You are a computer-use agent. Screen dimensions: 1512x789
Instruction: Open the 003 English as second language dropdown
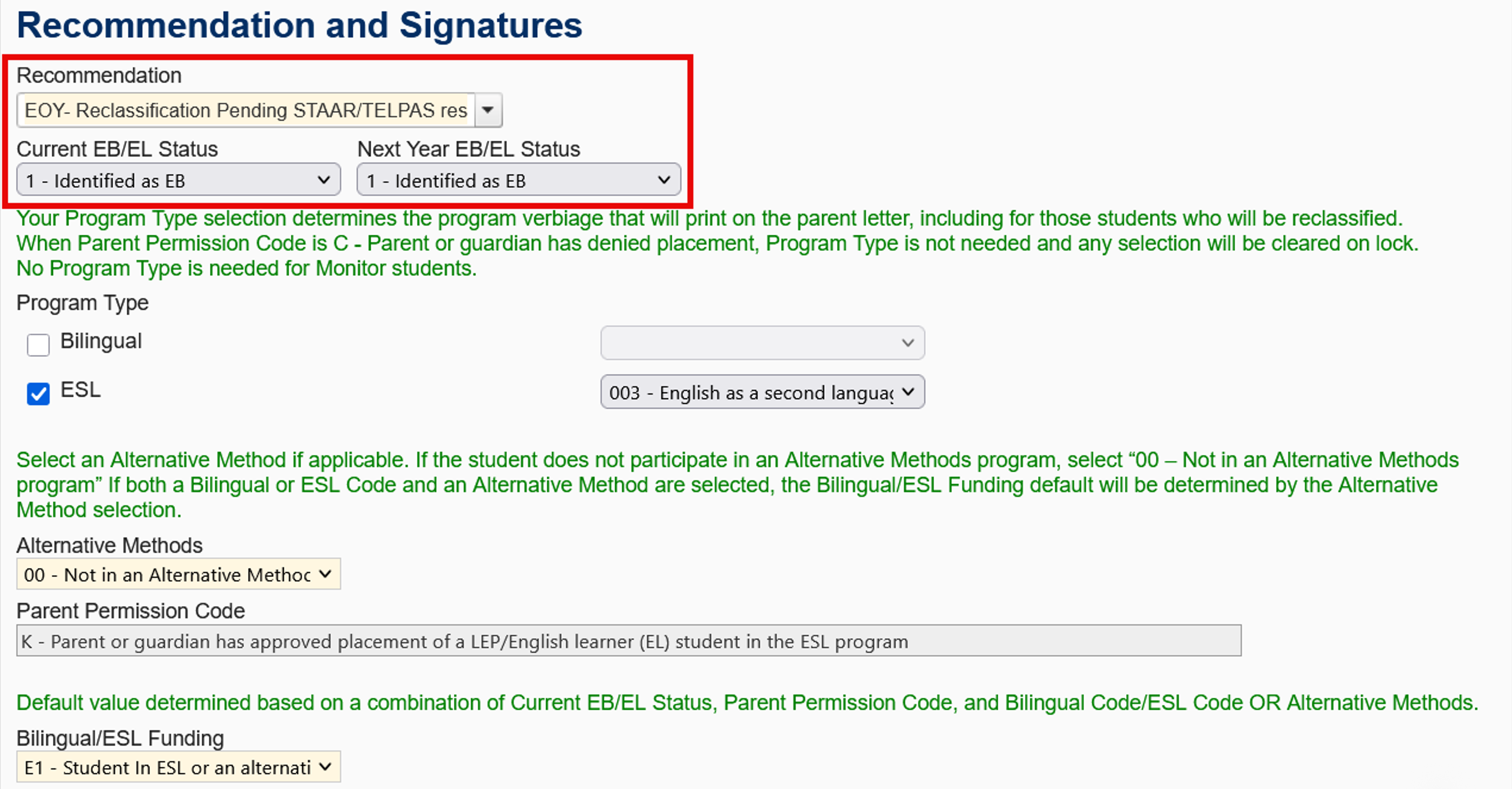[762, 392]
